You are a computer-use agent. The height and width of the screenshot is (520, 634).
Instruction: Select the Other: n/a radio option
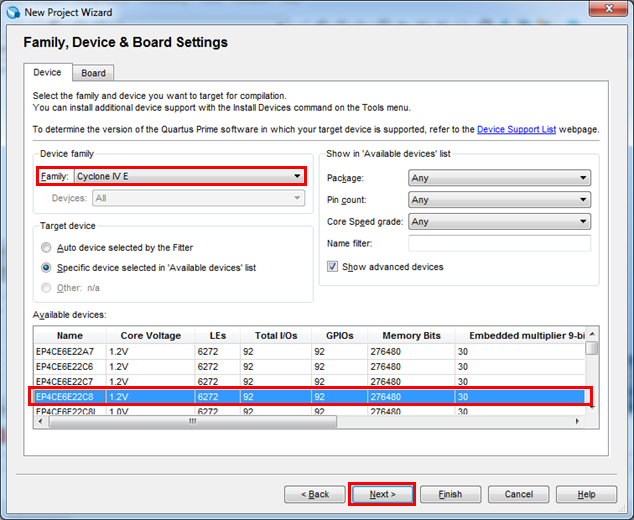(x=46, y=288)
